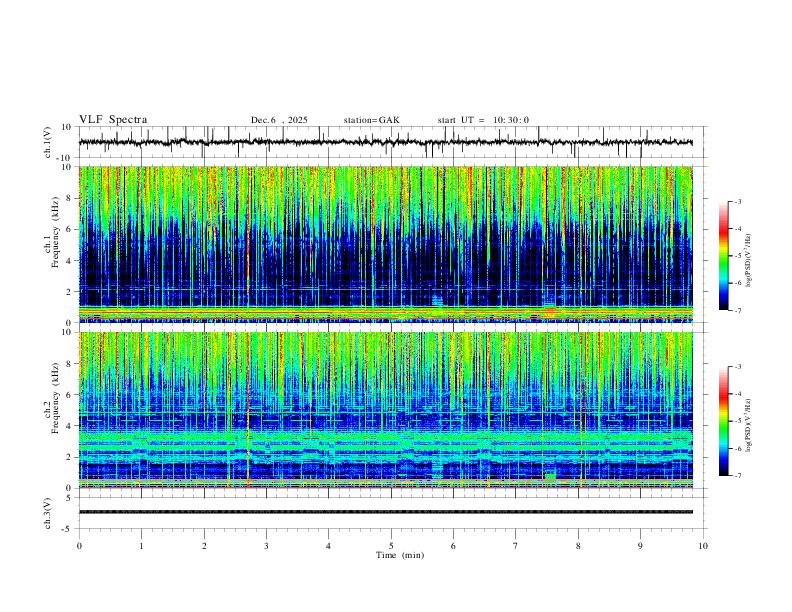The width and height of the screenshot is (792, 612).
Task: Select the "Time (min)" axis label
Action: coord(400,555)
